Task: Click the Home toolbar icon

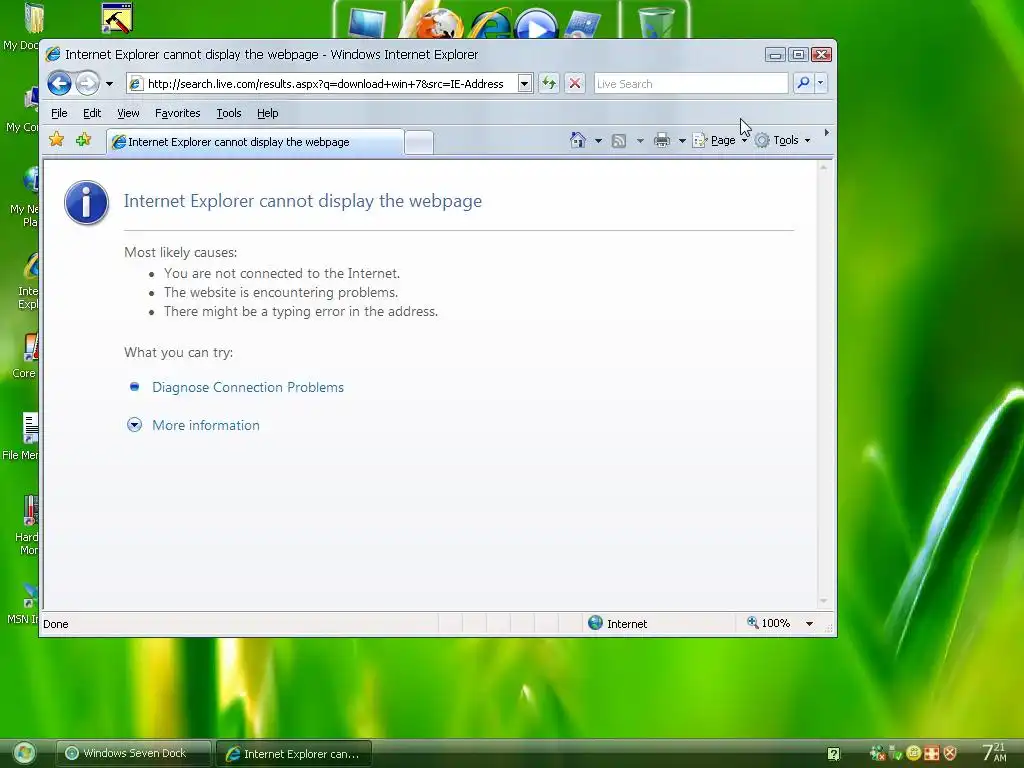Action: pos(578,140)
